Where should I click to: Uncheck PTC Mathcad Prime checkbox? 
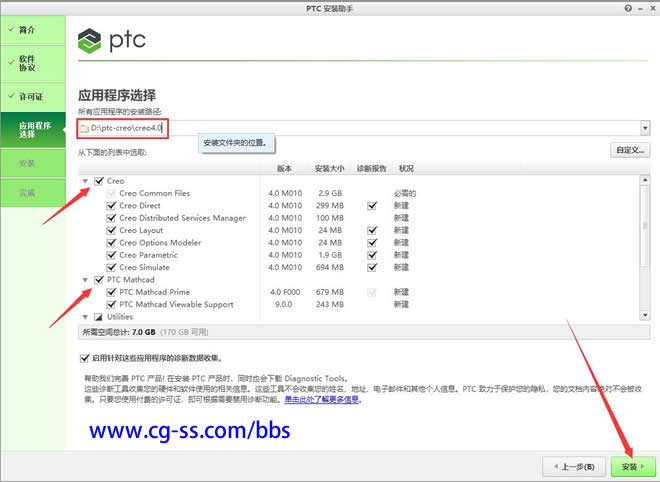tap(111, 292)
